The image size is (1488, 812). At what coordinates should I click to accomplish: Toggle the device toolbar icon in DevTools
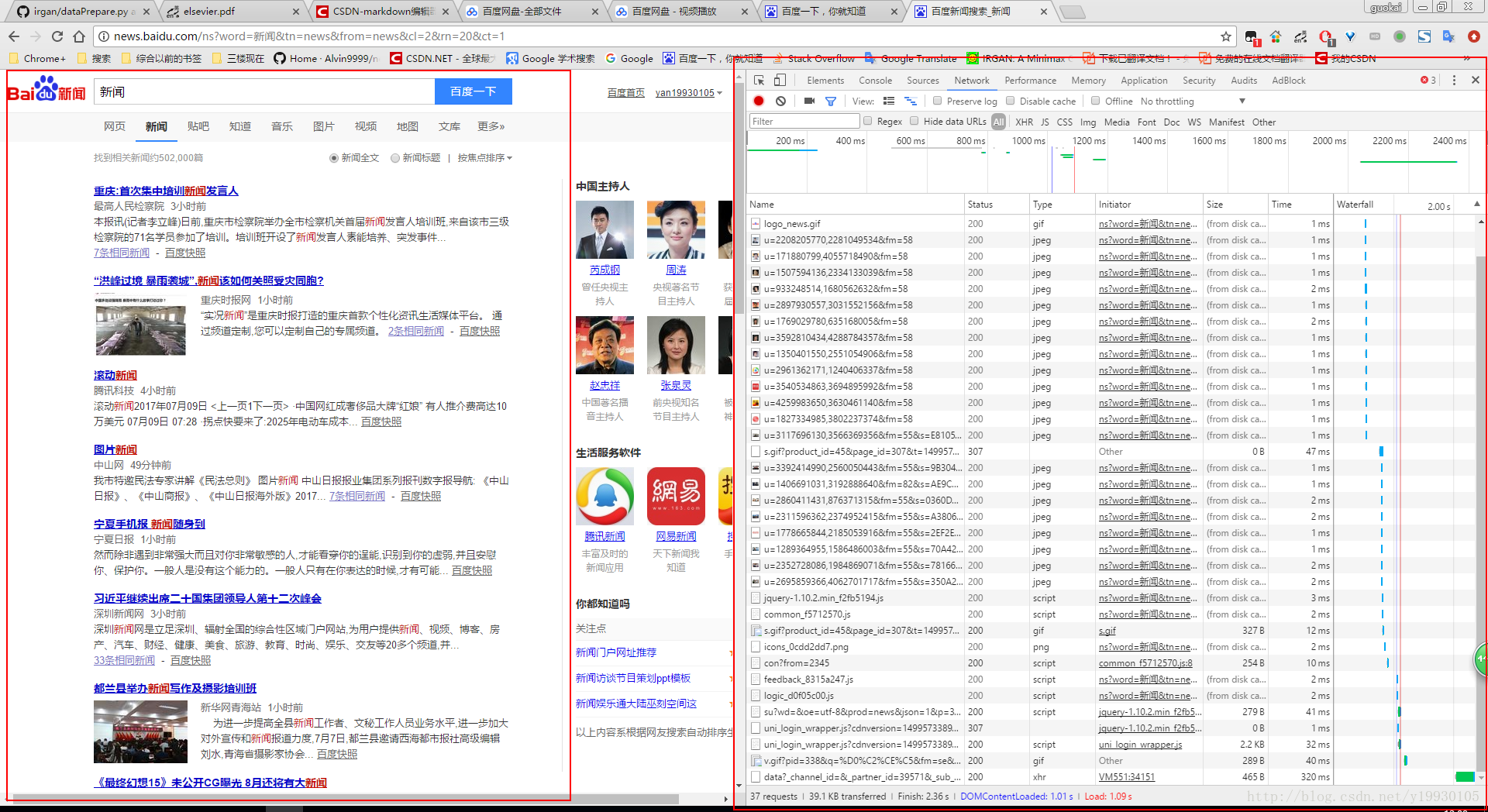tap(780, 81)
